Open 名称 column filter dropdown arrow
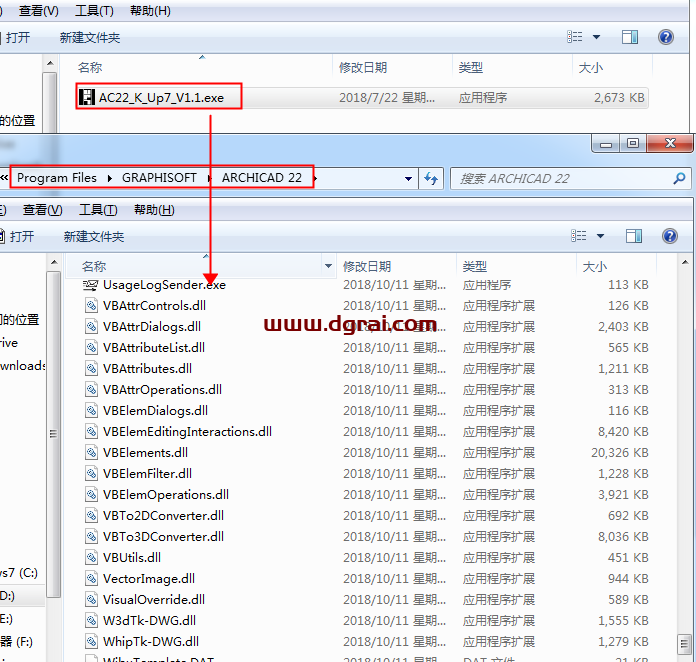 point(328,266)
